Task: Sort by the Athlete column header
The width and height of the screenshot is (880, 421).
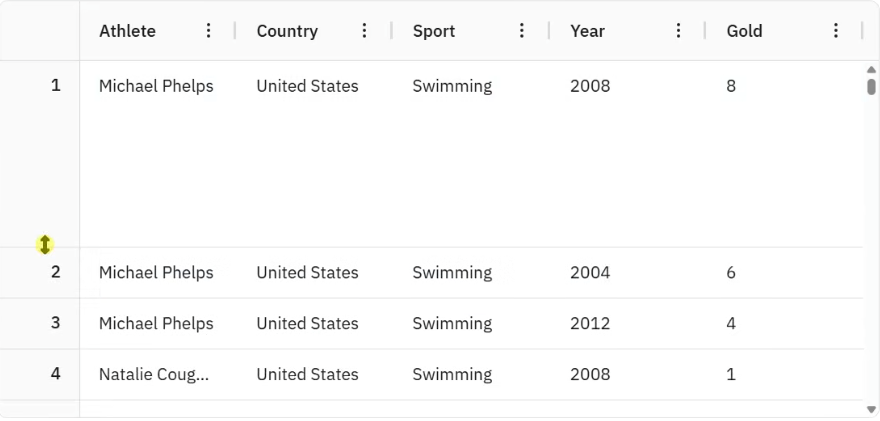Action: point(128,31)
